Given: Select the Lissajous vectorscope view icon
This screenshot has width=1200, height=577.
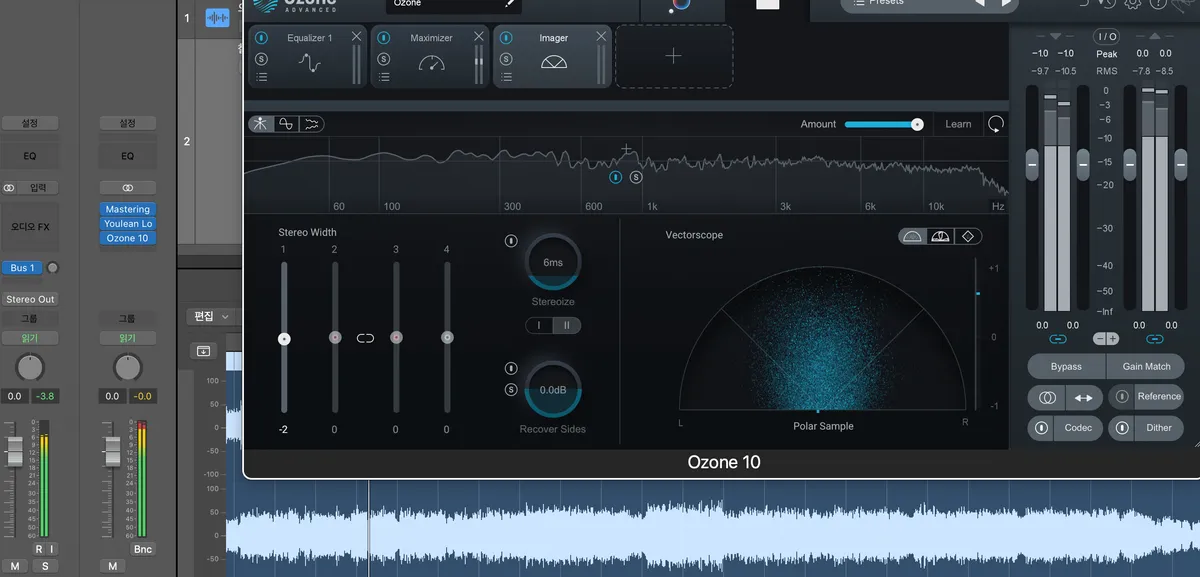Looking at the screenshot, I should click(x=968, y=237).
